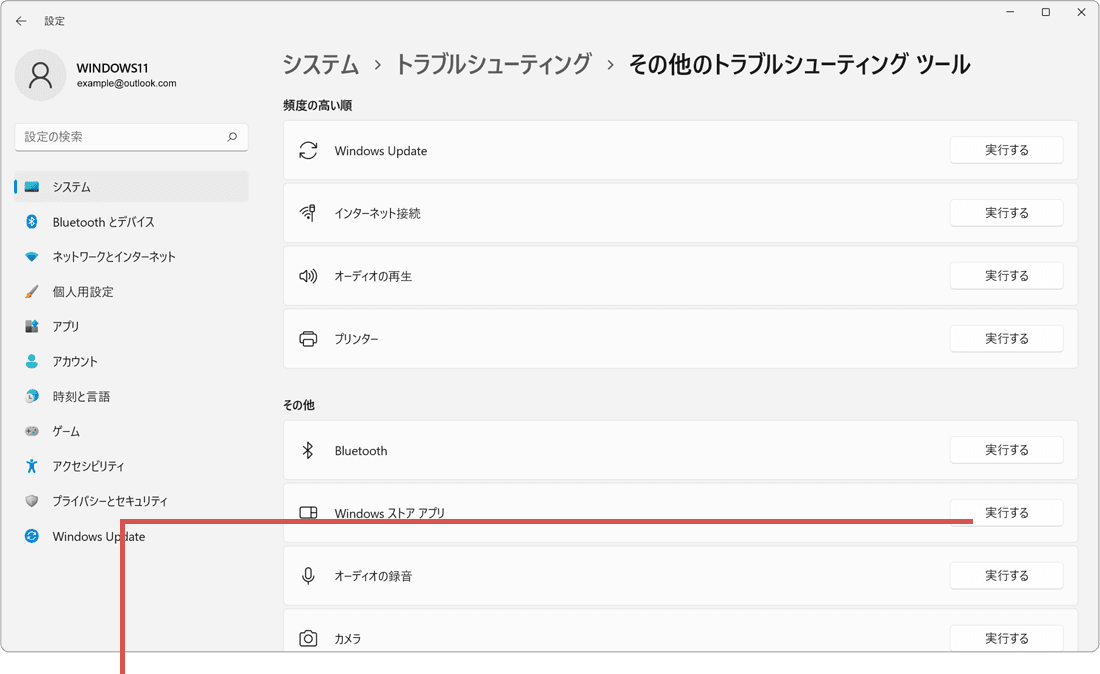Run the Bluetooth troubleshooter
1100x674 pixels.
[x=1006, y=450]
